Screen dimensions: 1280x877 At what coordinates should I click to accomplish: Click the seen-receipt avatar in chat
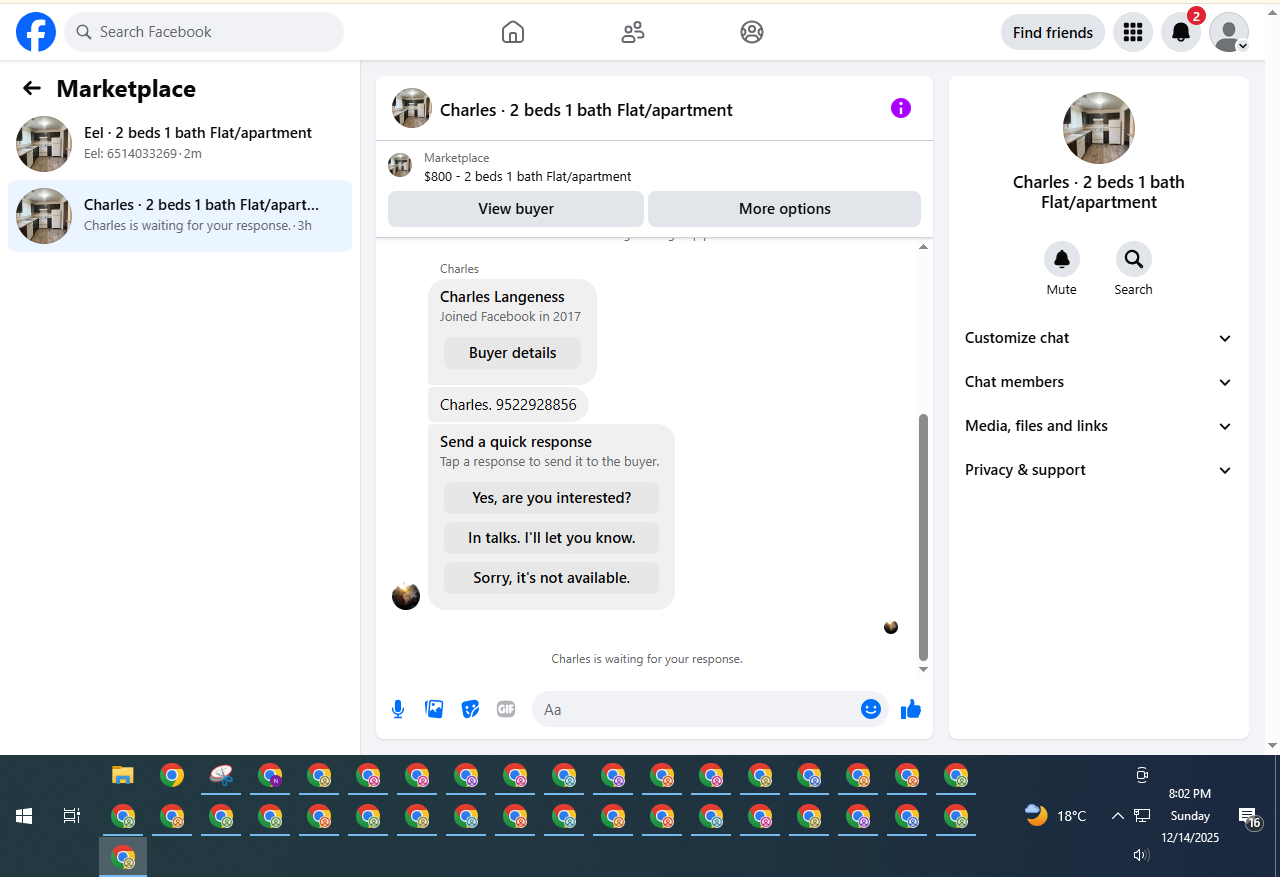pyautogui.click(x=891, y=627)
